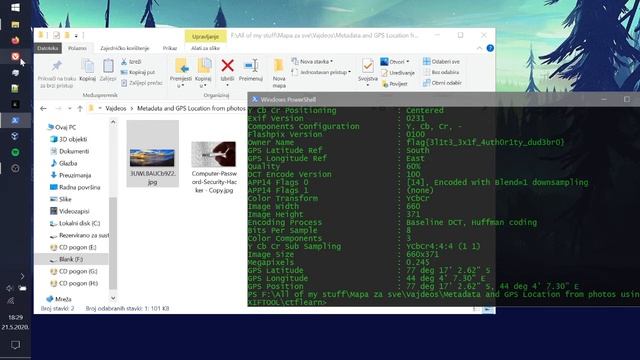Click GPS Position line in PowerShell
The image size is (640, 360).
[x=413, y=287]
